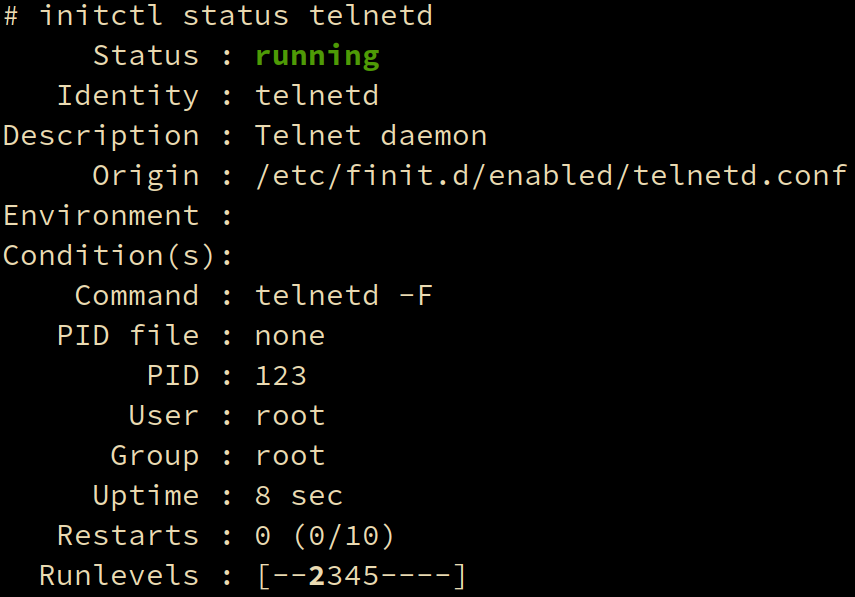The image size is (855, 597).
Task: Click the /etc/finit.d/enabled/telnetd.conf path
Action: pos(551,176)
